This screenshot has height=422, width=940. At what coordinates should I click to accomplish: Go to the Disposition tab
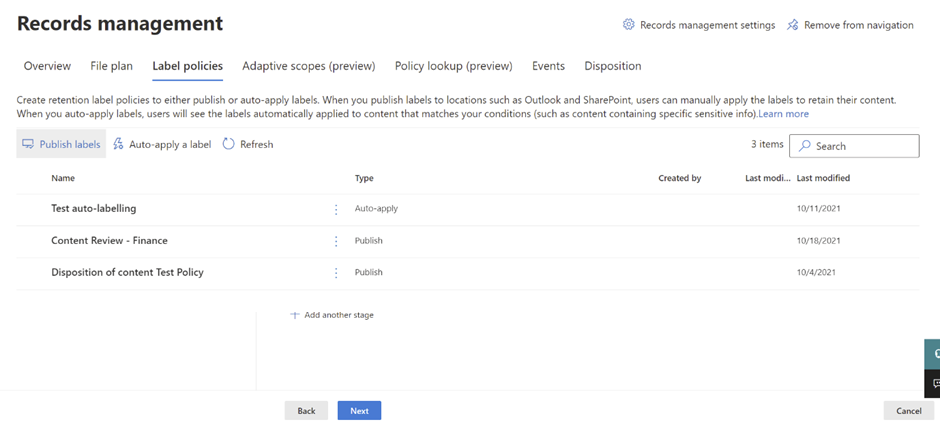point(612,66)
